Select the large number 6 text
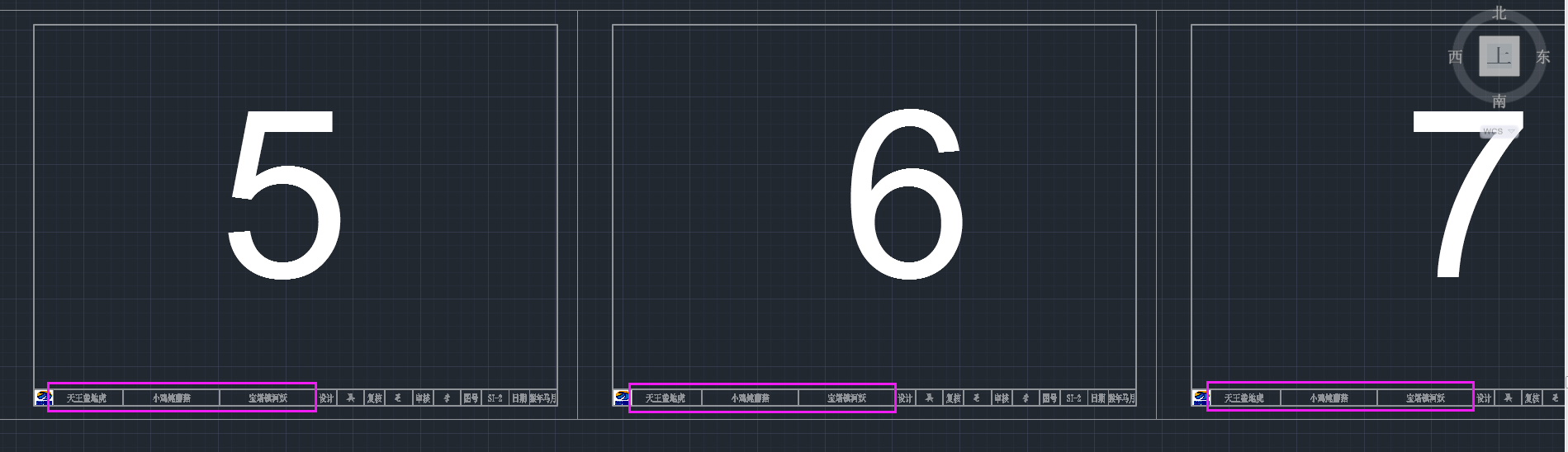Viewport: 1568px width, 452px height. (906, 194)
